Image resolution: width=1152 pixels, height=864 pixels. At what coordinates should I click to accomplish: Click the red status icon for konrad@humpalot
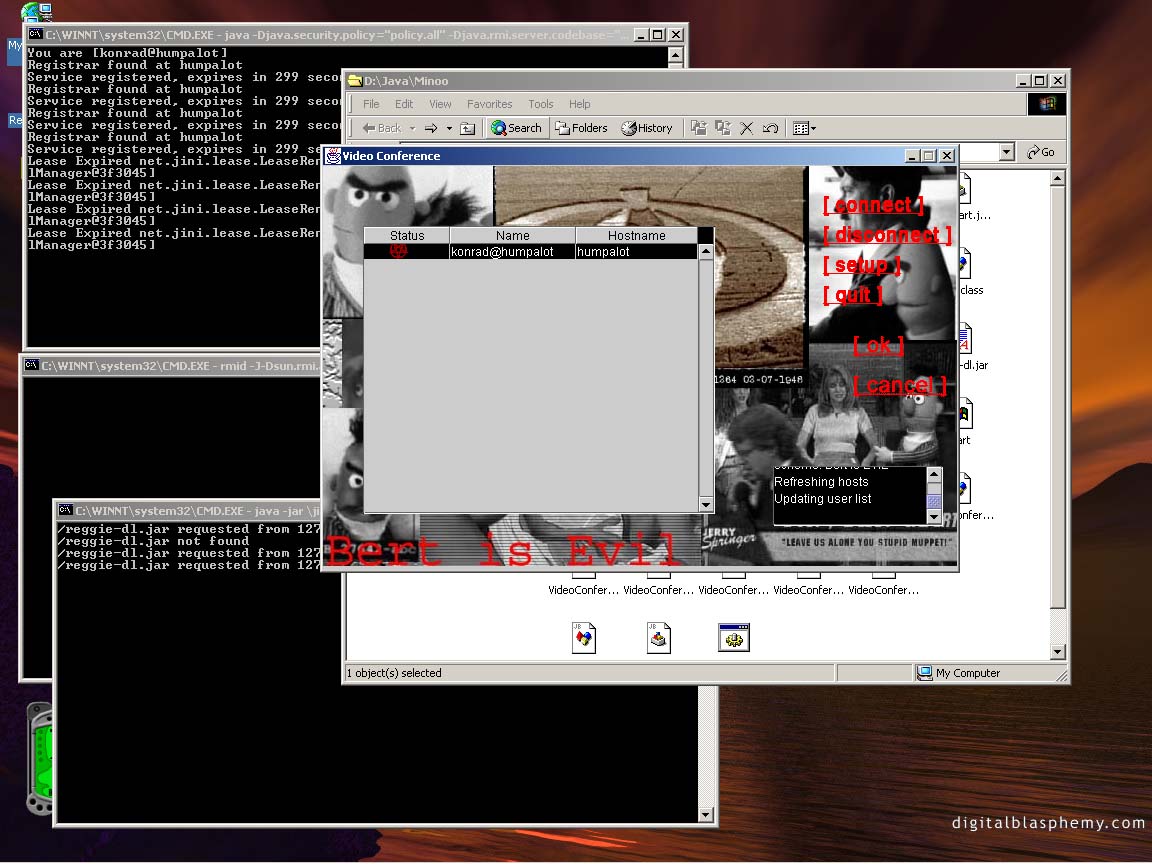tap(398, 251)
